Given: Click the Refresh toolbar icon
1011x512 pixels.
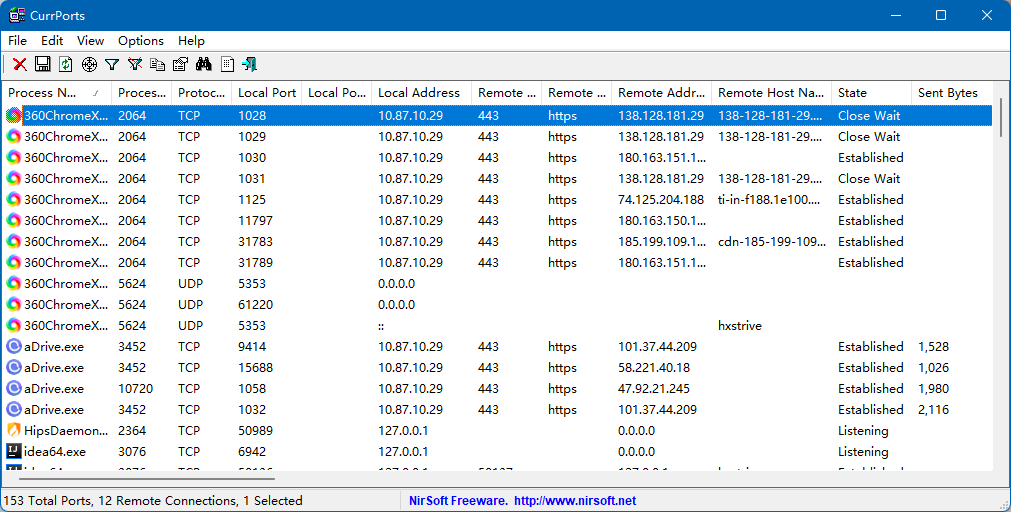Looking at the screenshot, I should (x=66, y=64).
